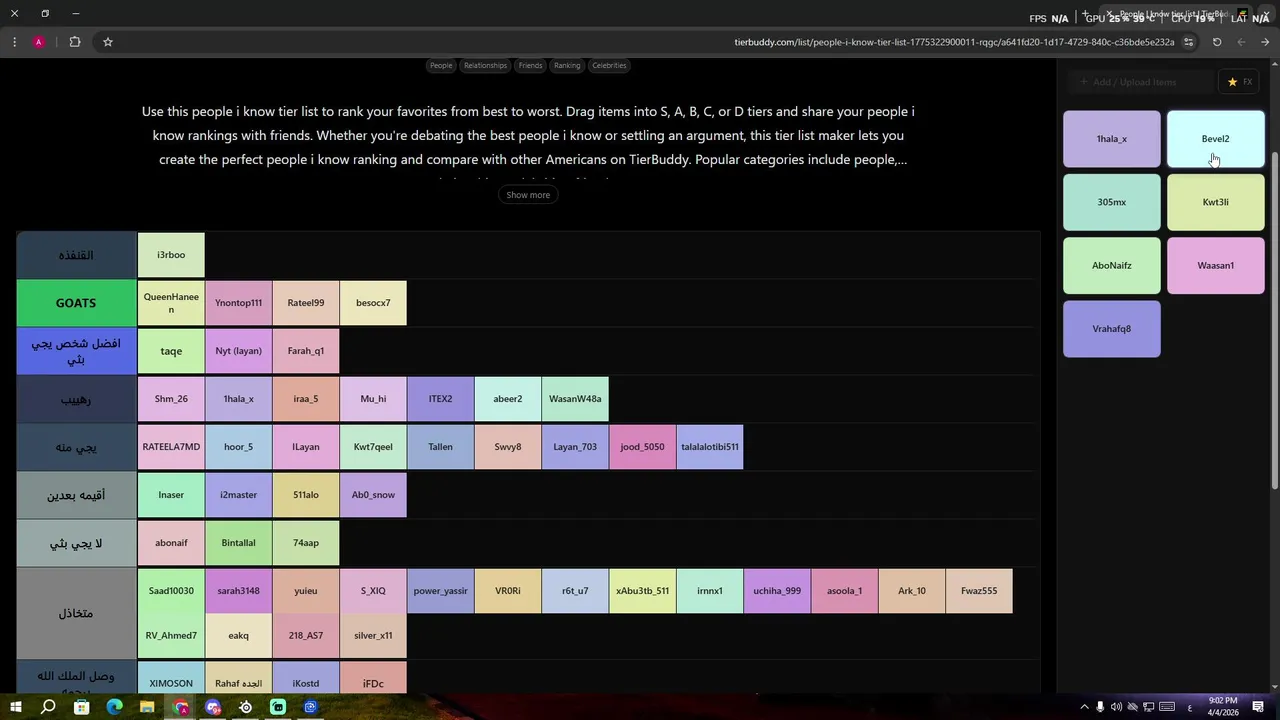Screen dimensions: 1280x720
Task: Click the رهيب tier label
Action: [76, 399]
